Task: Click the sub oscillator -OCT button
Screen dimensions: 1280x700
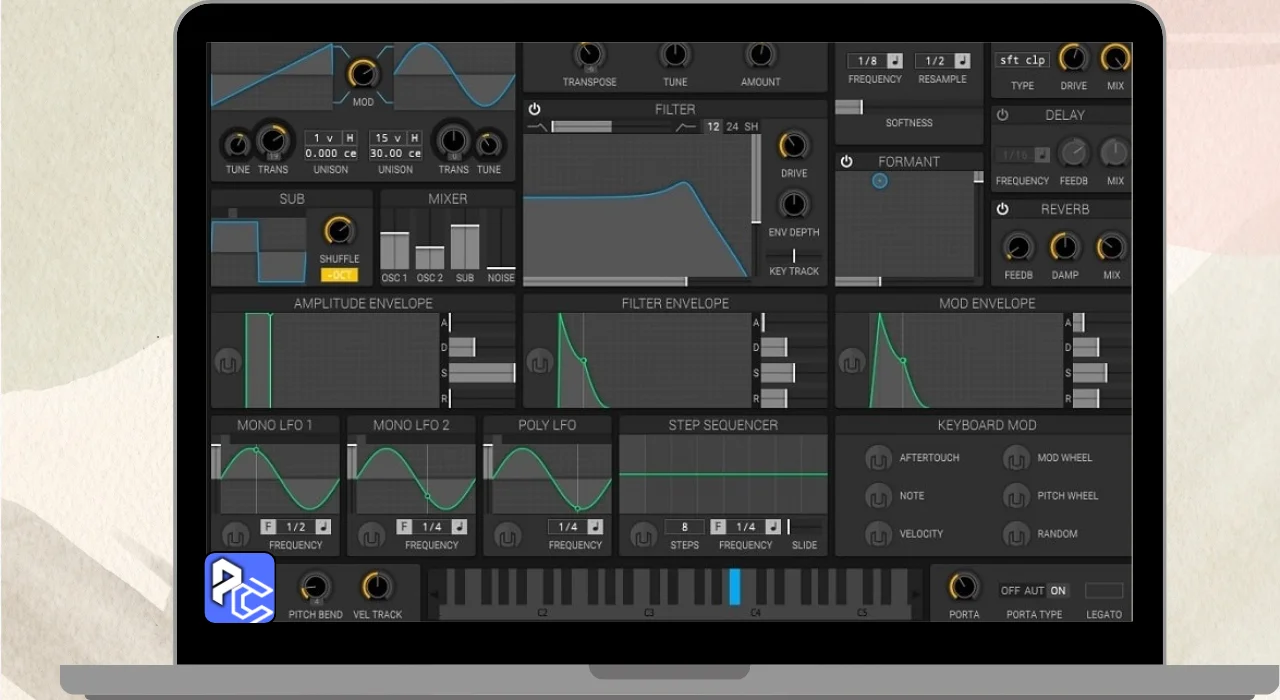Action: click(x=339, y=275)
